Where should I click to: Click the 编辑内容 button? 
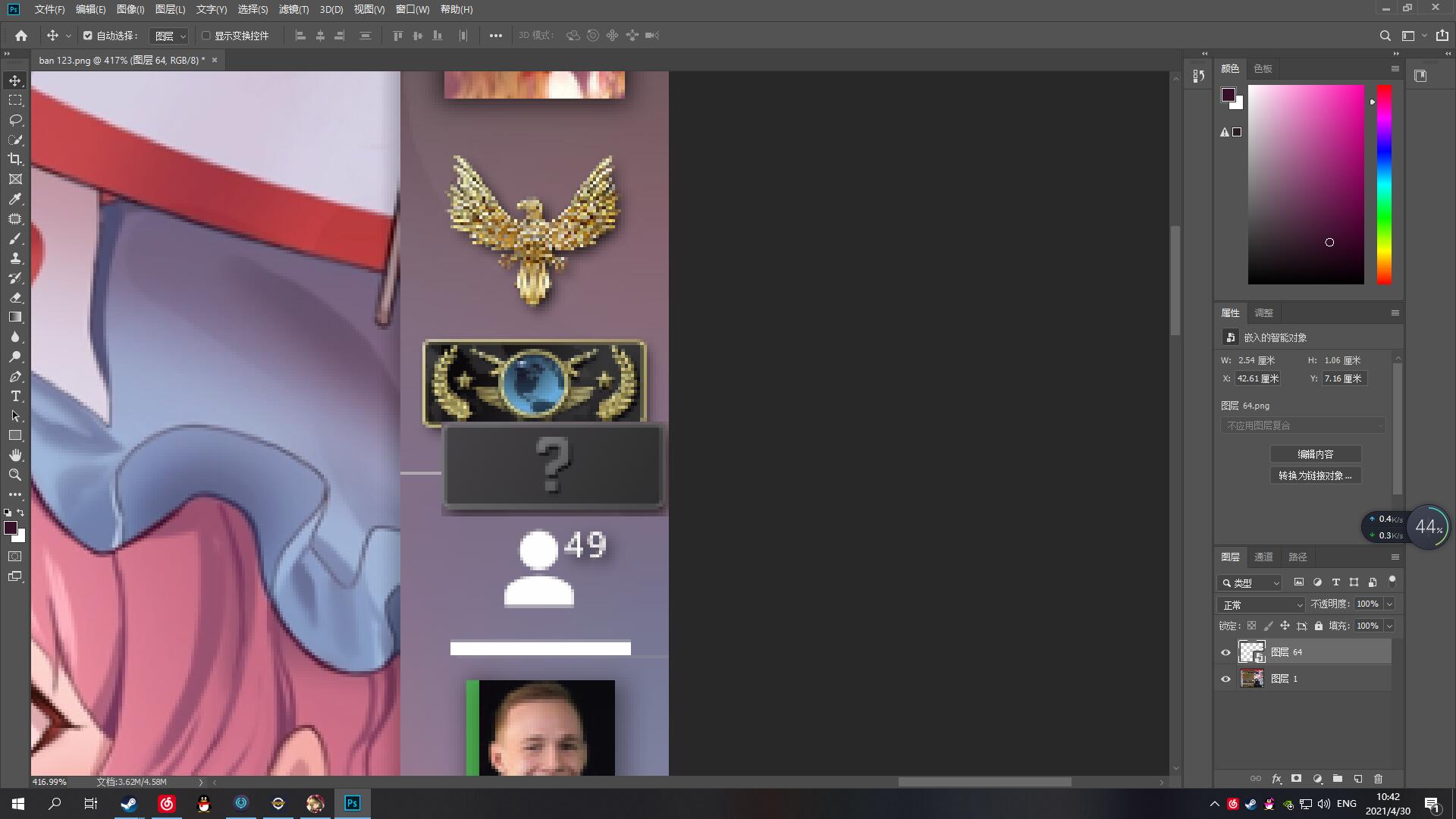[x=1315, y=454]
